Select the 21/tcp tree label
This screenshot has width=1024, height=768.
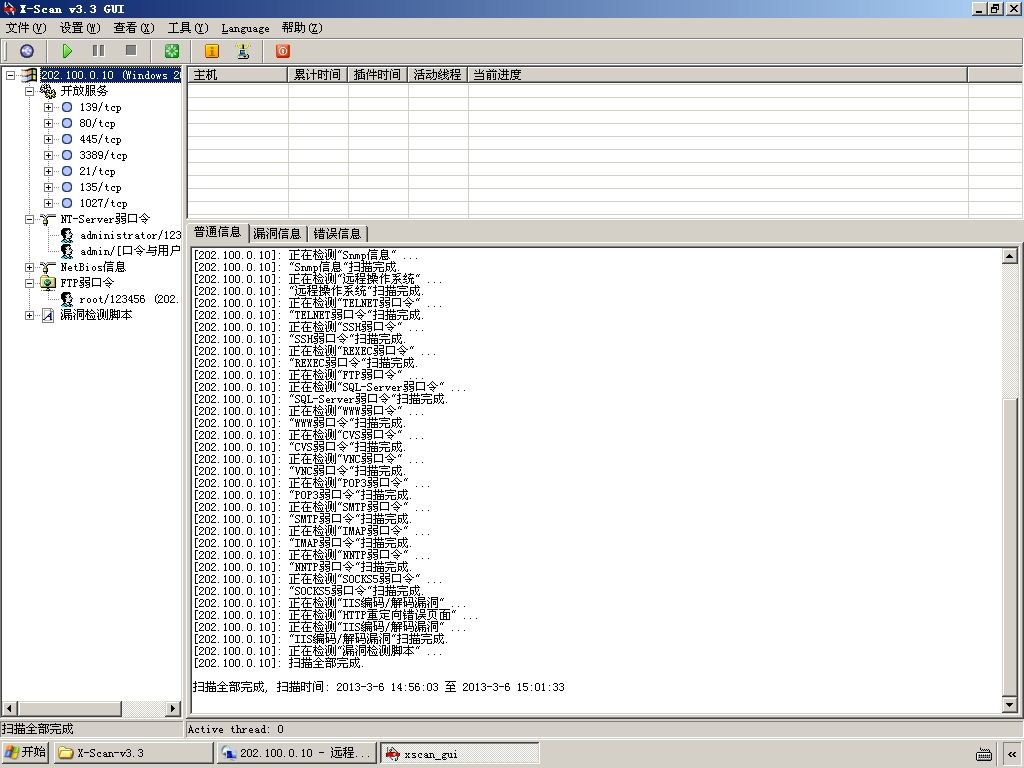pos(97,171)
